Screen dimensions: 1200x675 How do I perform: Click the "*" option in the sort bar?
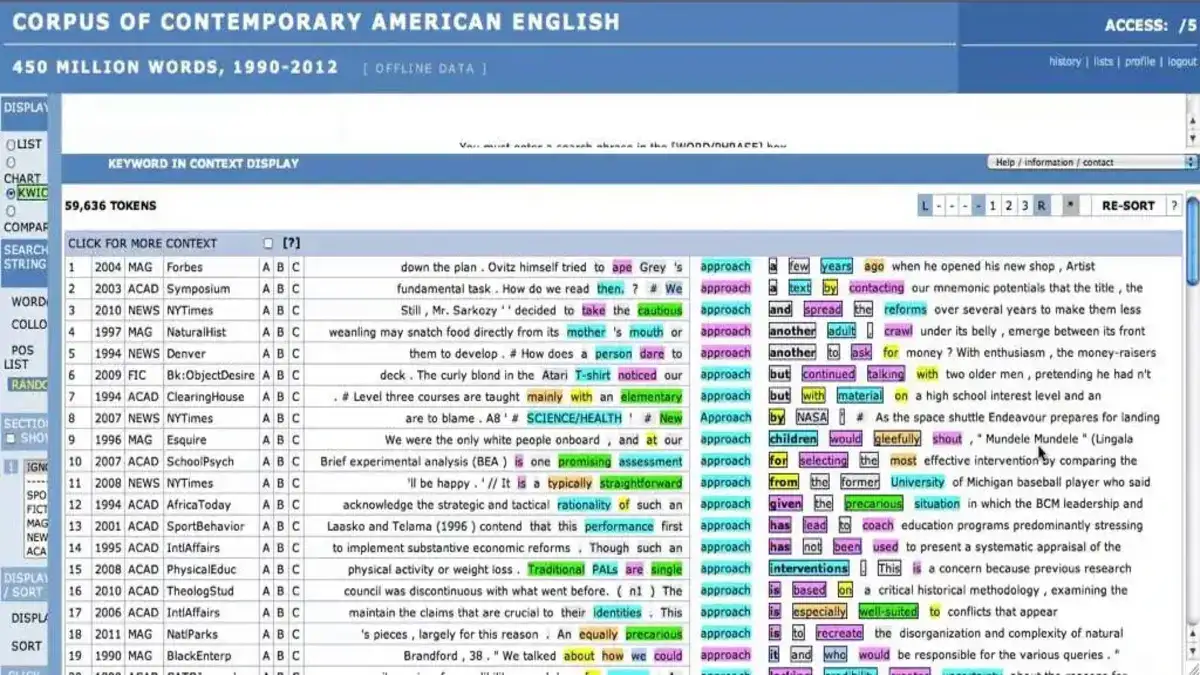click(1070, 205)
